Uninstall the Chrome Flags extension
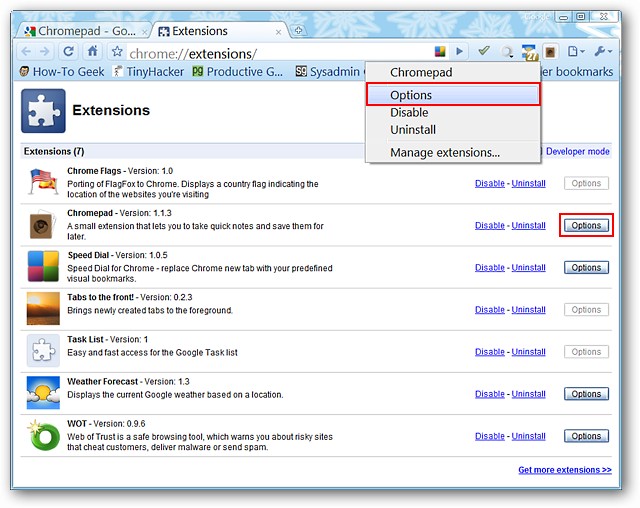640x508 pixels. pyautogui.click(x=529, y=184)
